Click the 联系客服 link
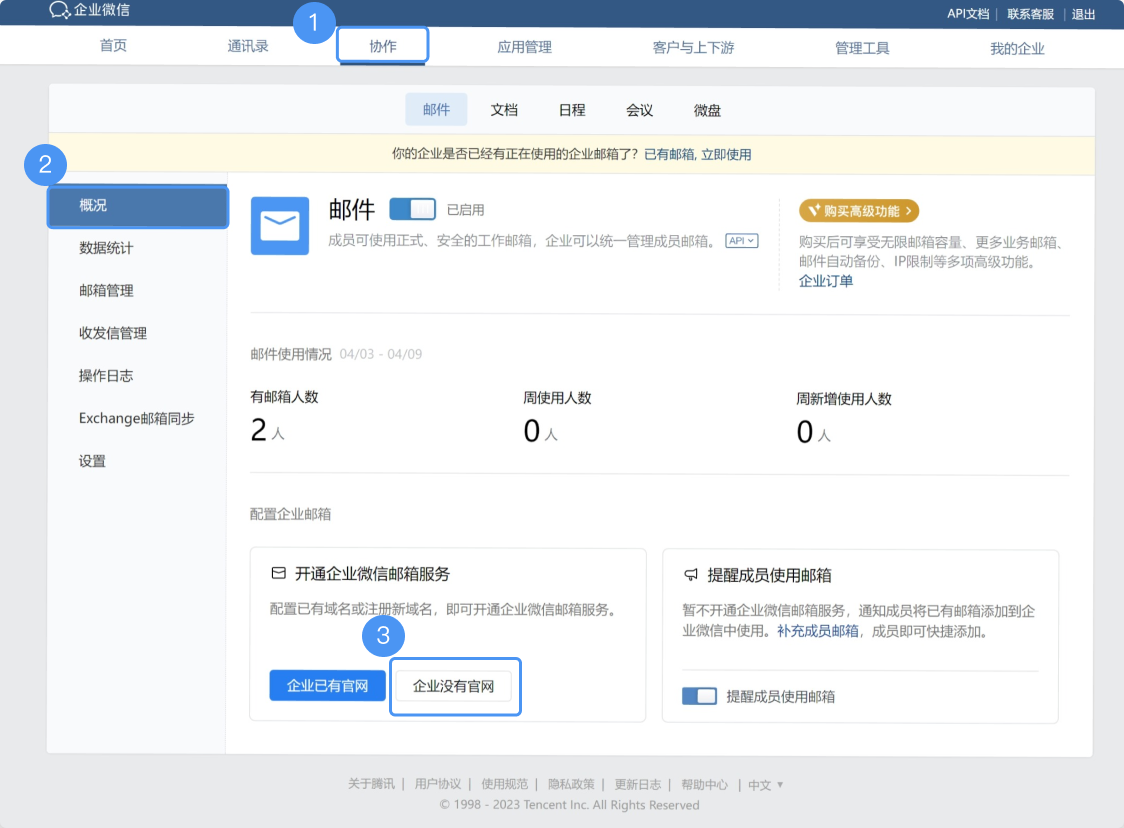The image size is (1124, 828). (x=1030, y=14)
